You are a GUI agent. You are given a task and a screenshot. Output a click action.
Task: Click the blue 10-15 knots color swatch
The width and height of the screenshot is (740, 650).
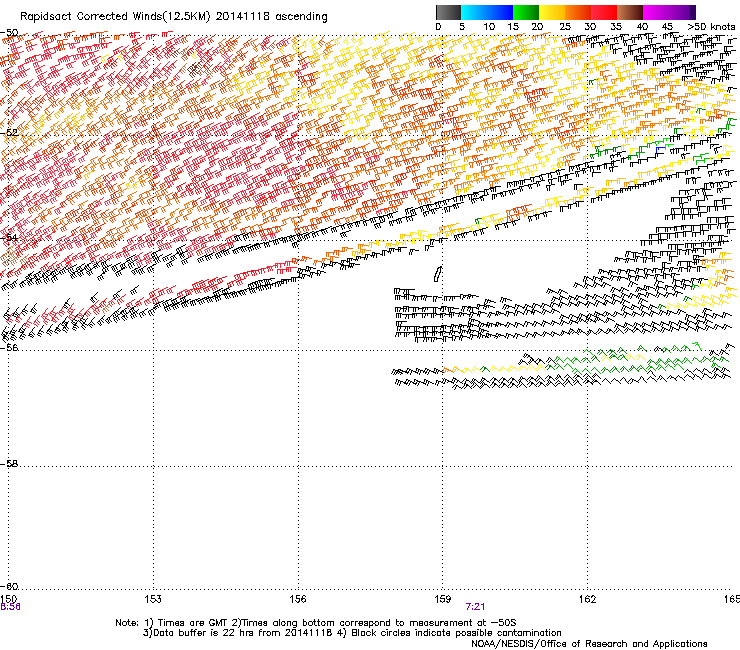500,12
